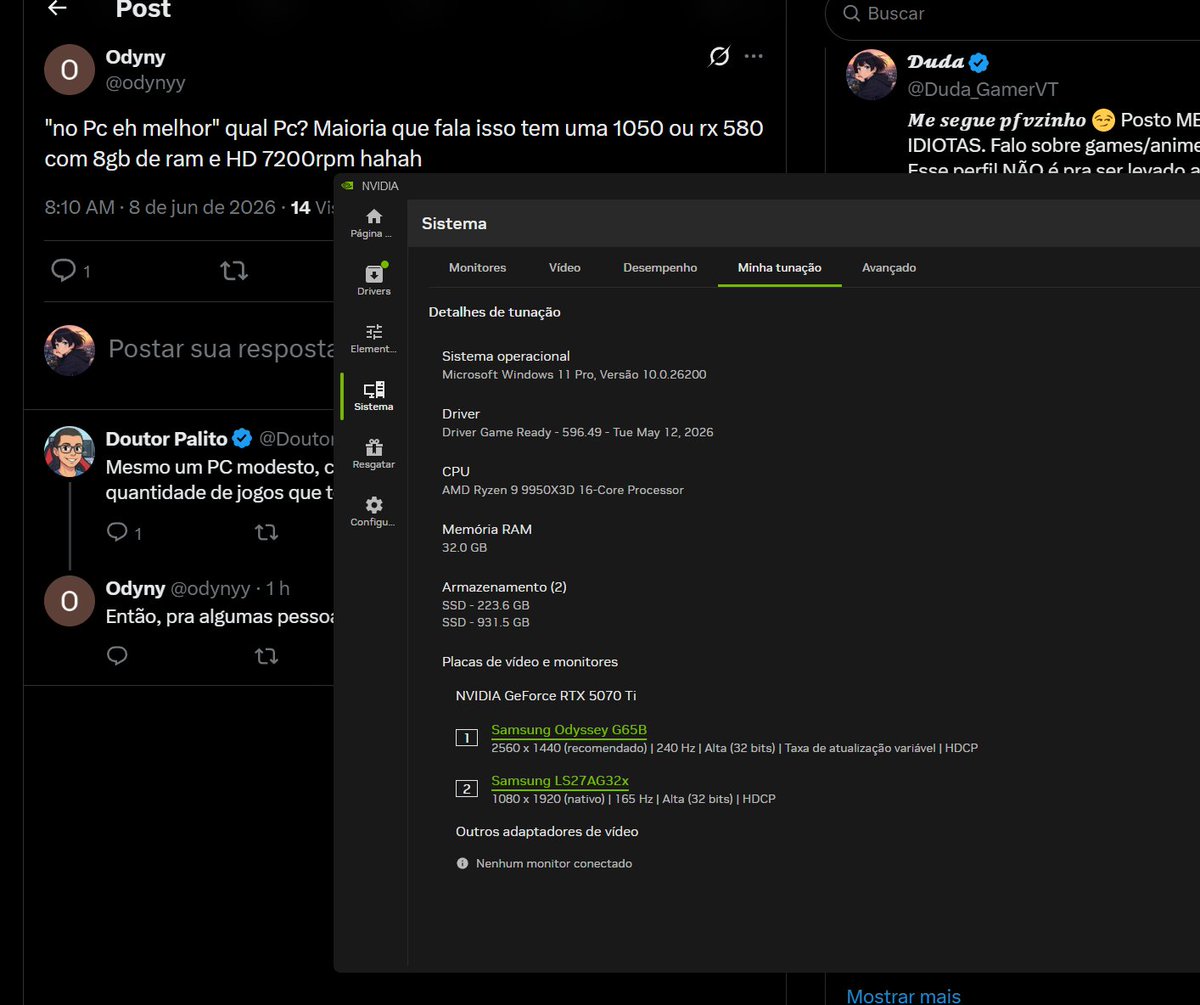Click Duda's verified badge in sidebar
Image resolution: width=1200 pixels, height=1005 pixels.
tap(979, 63)
